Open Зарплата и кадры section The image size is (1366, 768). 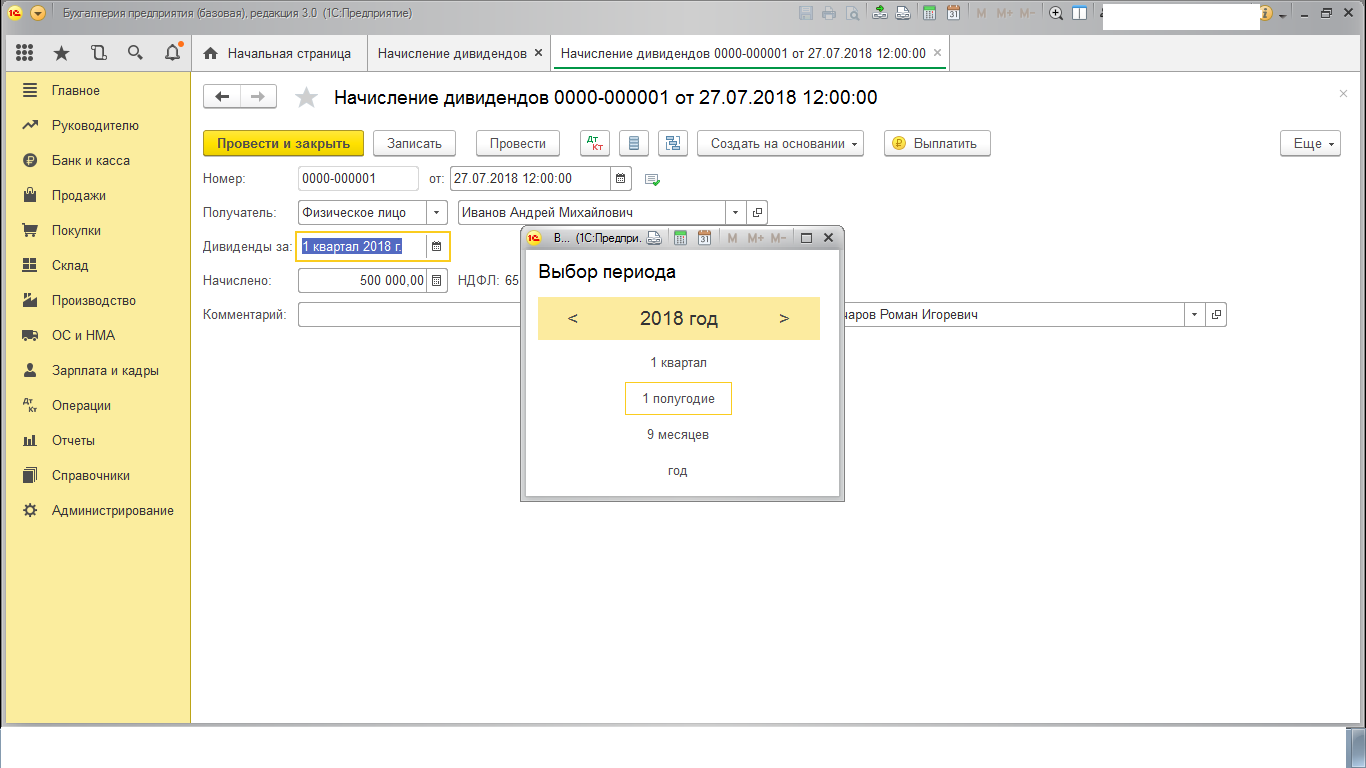pyautogui.click(x=105, y=370)
